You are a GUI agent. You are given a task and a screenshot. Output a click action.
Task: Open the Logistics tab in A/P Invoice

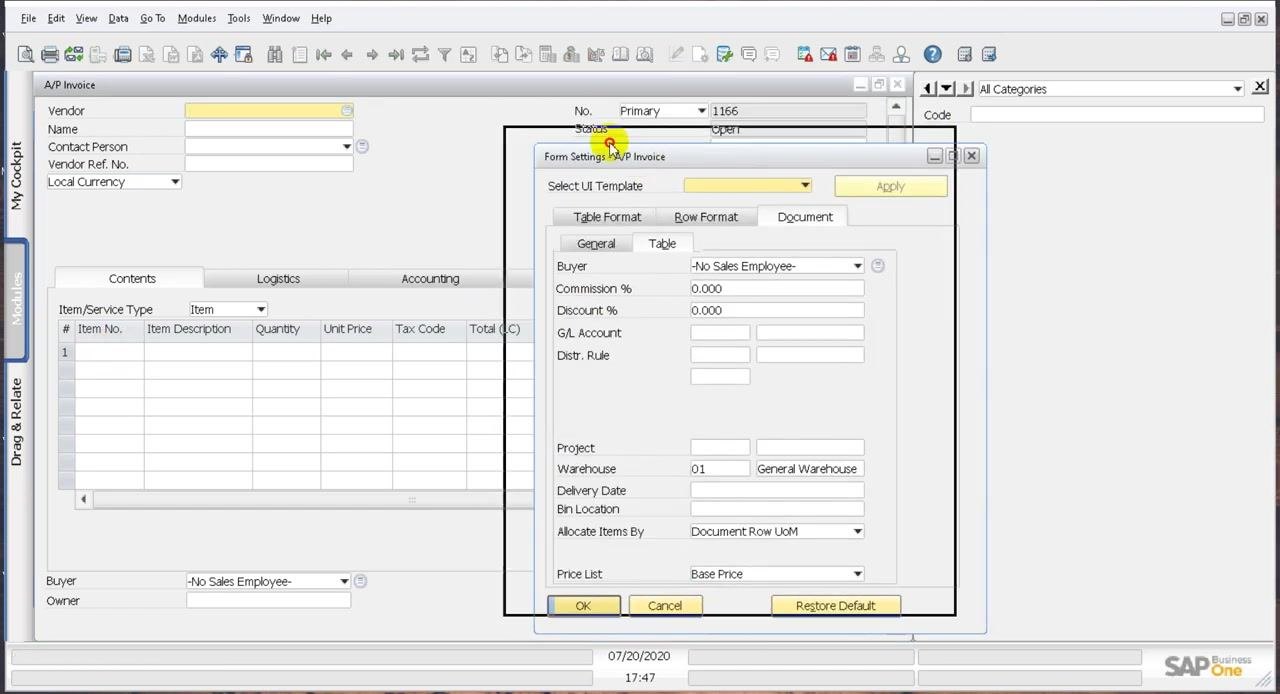[278, 279]
